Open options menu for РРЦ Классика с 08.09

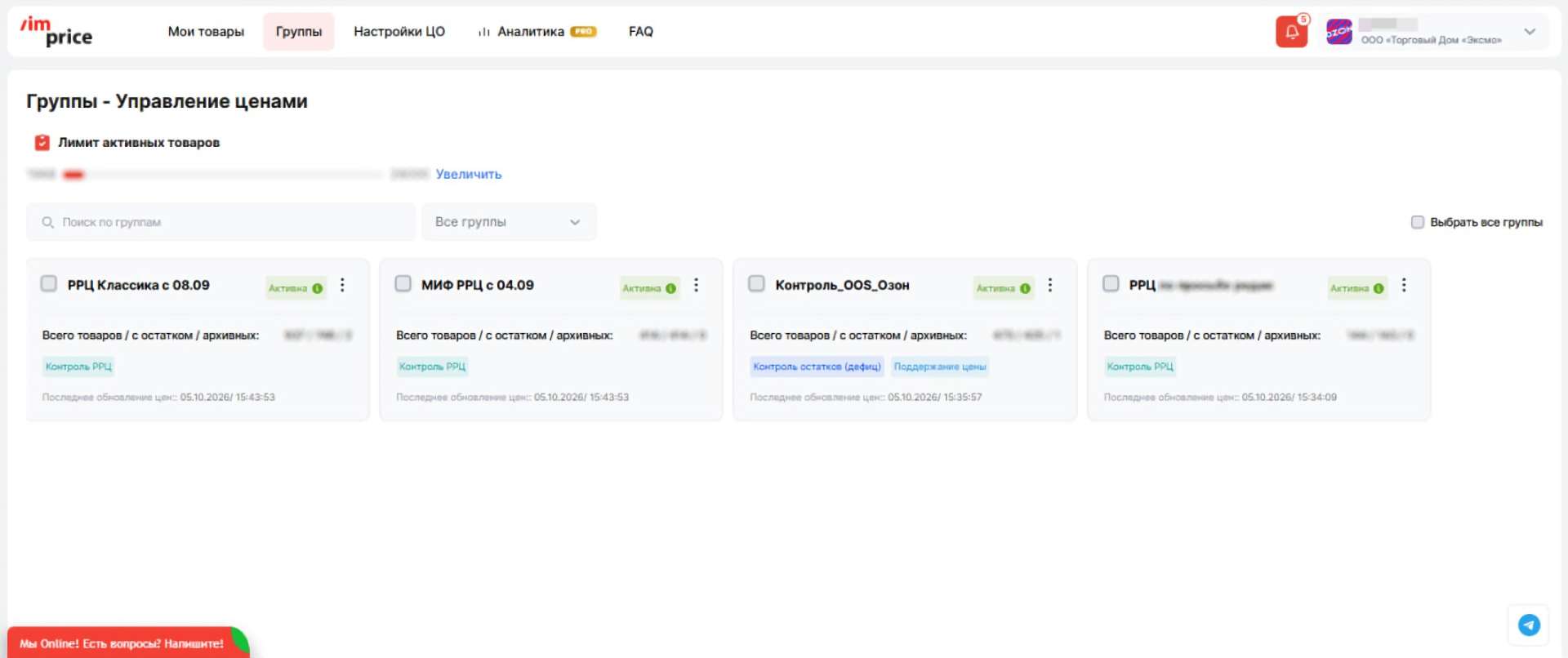point(342,285)
